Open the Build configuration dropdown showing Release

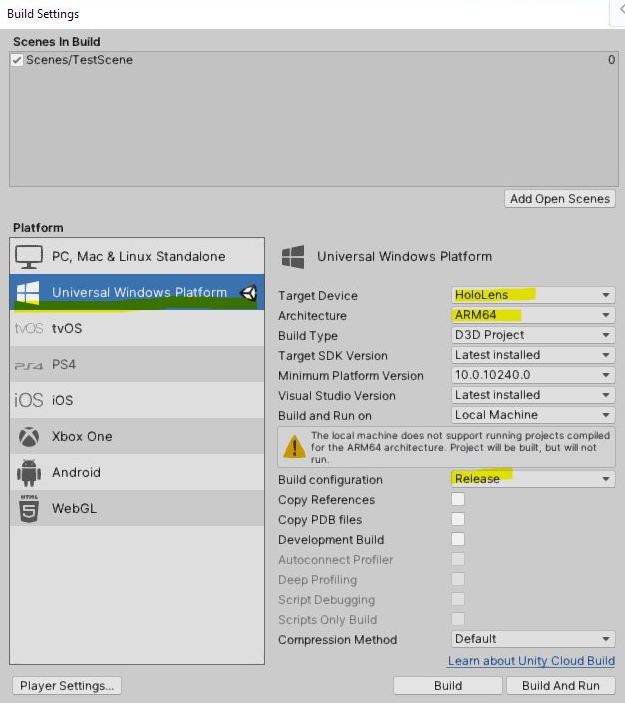point(533,479)
